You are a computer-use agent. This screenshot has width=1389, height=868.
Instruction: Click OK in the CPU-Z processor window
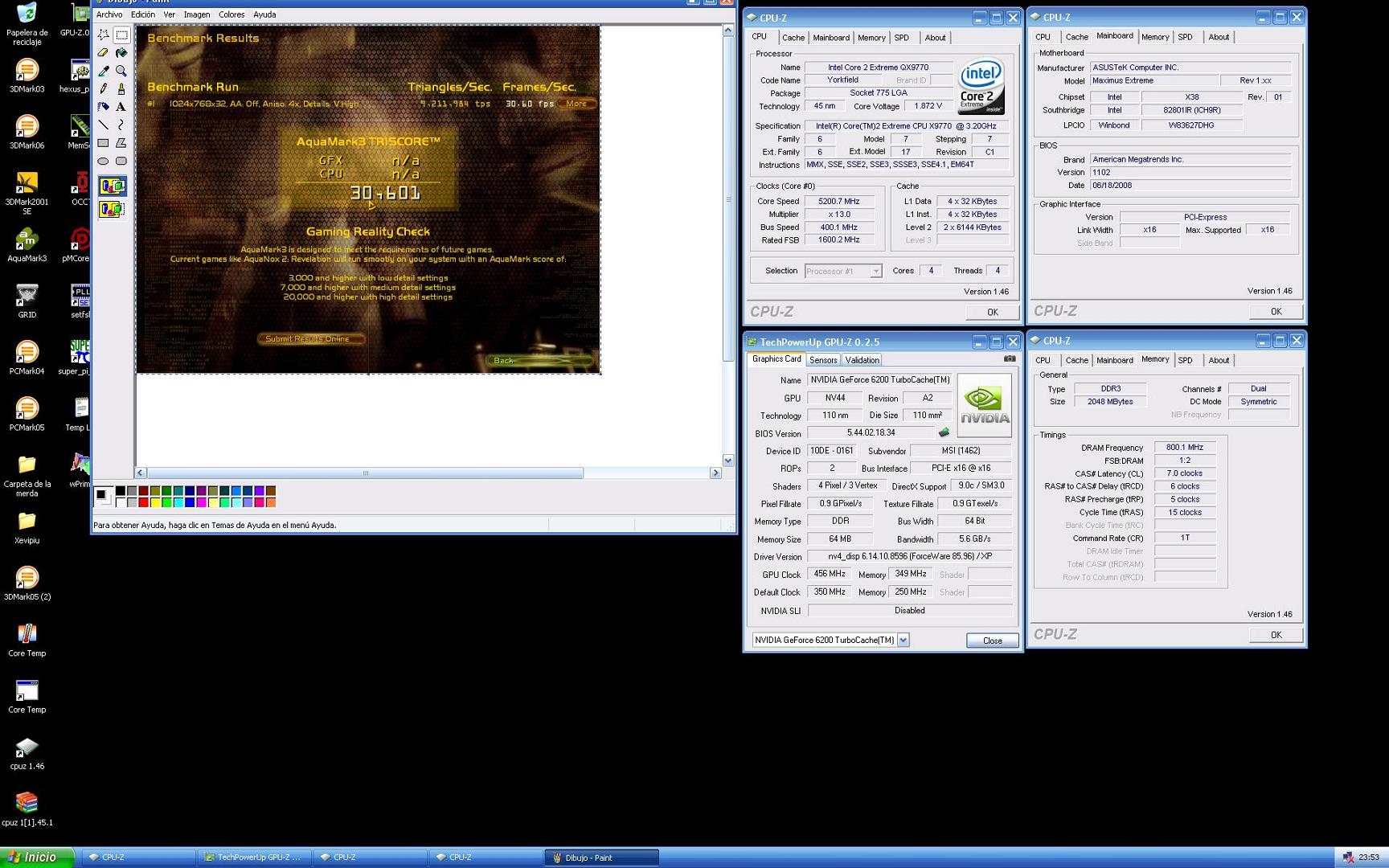tap(993, 312)
